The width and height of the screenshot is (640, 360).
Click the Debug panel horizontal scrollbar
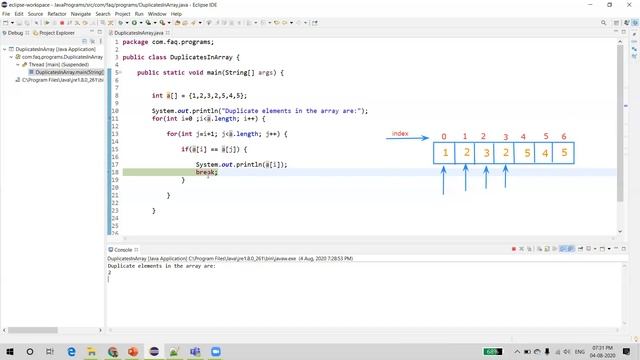tap(33, 330)
